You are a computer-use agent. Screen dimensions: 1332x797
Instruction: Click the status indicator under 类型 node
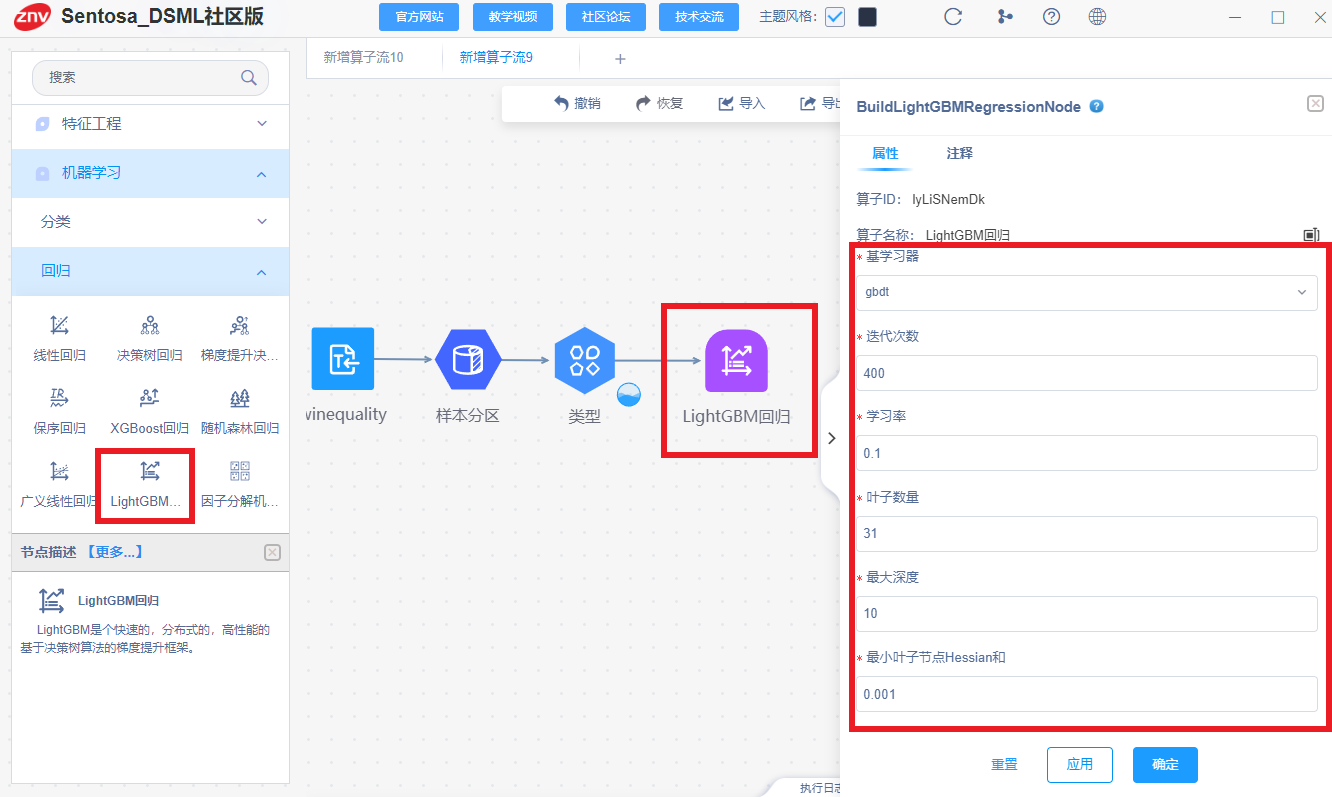point(628,393)
